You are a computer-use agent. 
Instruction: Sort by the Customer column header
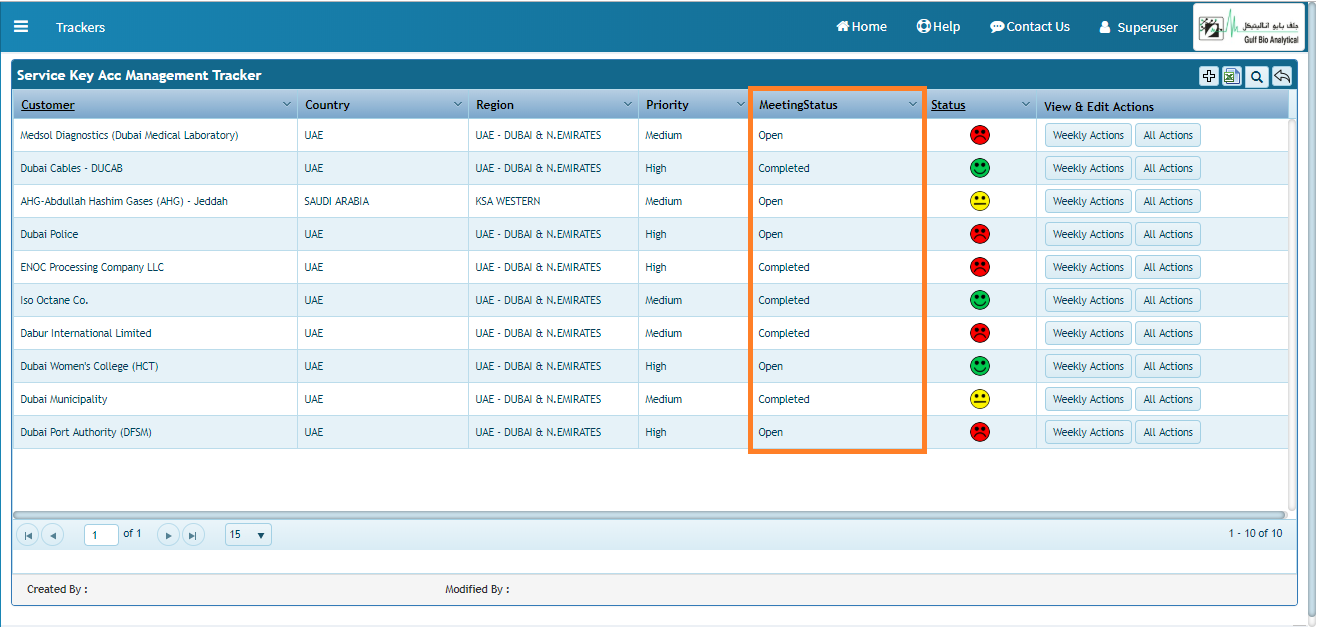point(48,105)
